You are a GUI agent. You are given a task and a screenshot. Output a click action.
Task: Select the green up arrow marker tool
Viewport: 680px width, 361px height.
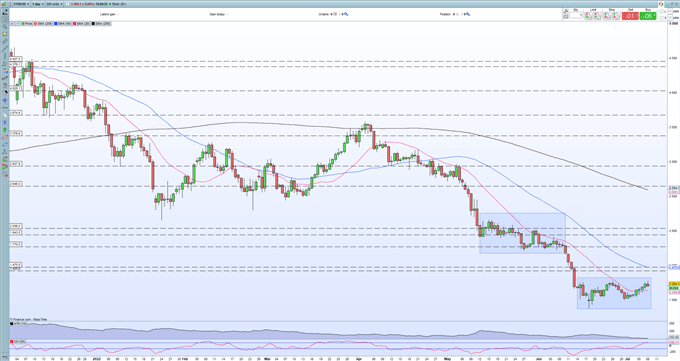pos(5,129)
